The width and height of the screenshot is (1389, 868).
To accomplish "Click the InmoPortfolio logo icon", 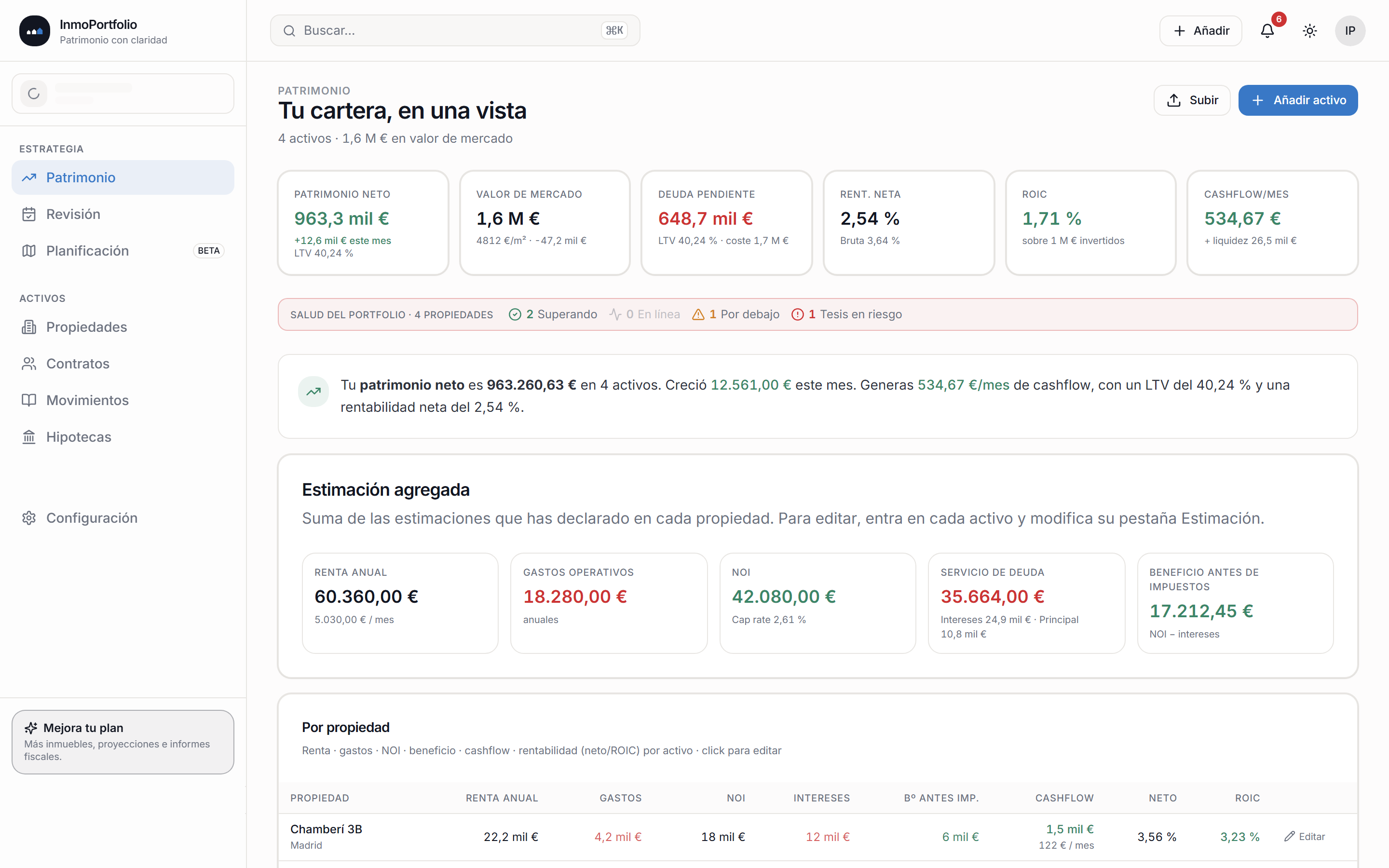I will [34, 31].
